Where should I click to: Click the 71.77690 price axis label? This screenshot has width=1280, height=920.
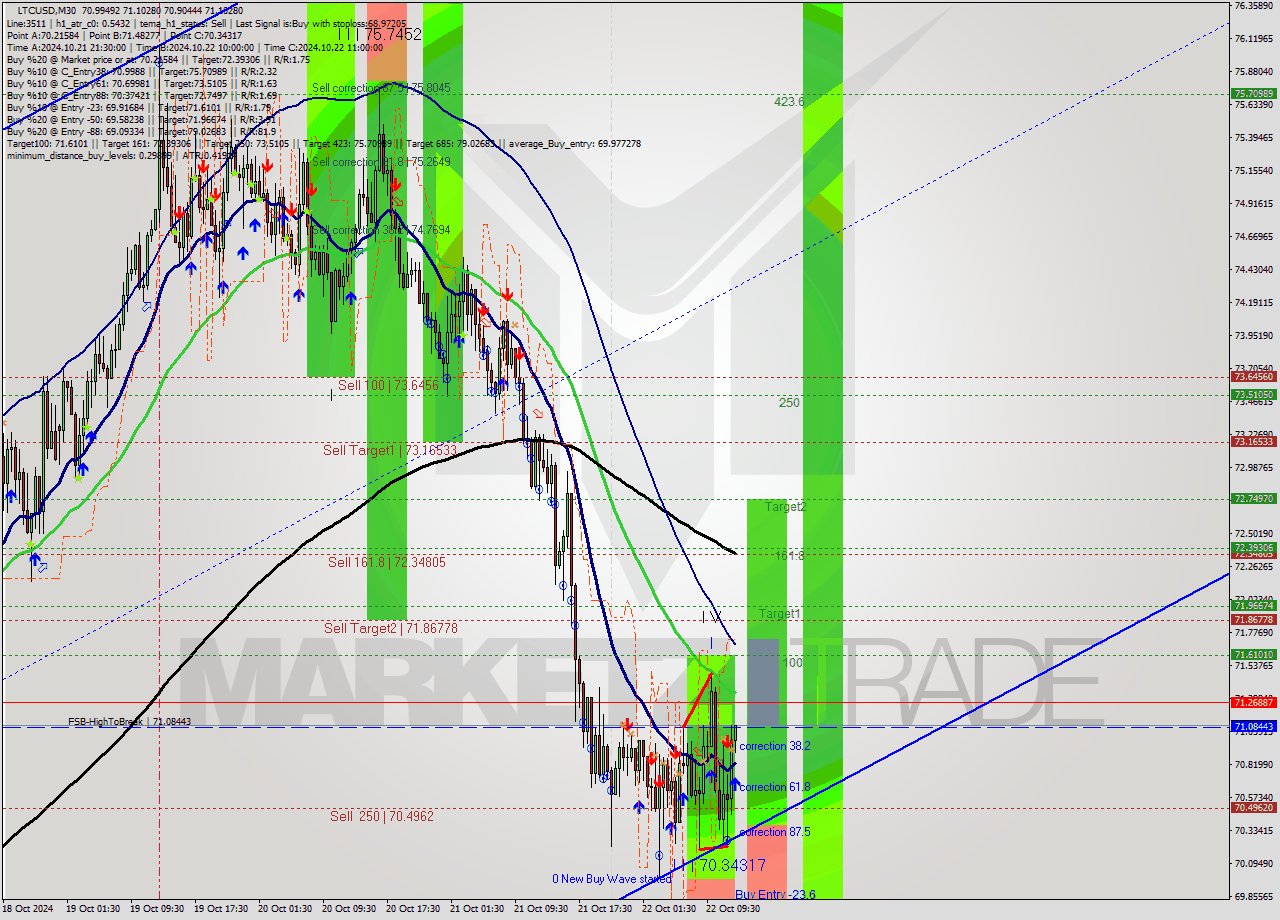[1254, 633]
